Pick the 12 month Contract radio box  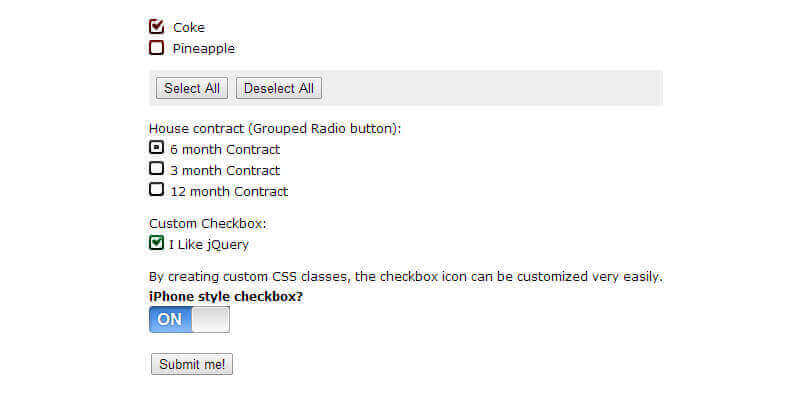click(x=156, y=190)
